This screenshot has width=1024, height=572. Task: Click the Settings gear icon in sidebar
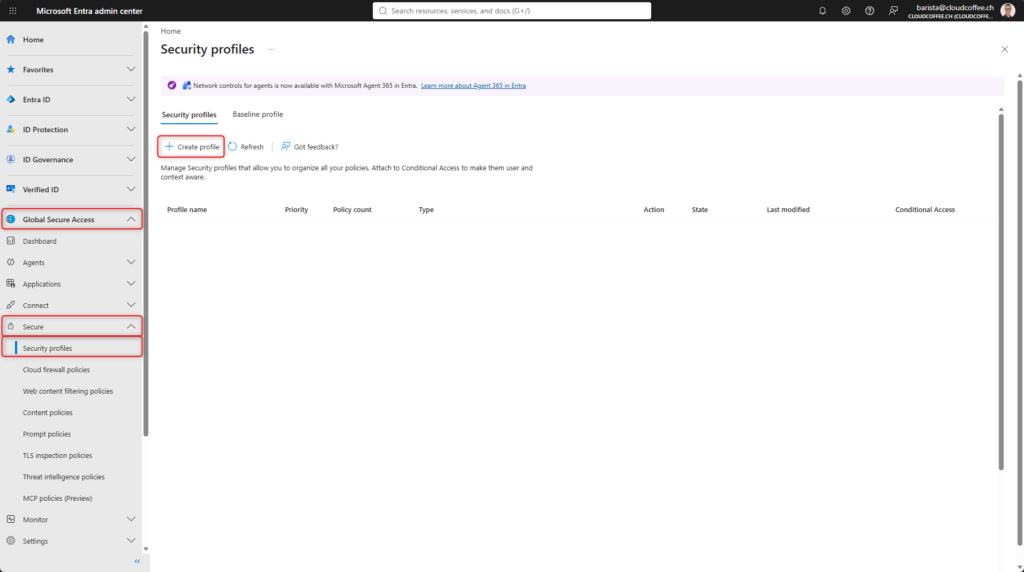[10, 541]
